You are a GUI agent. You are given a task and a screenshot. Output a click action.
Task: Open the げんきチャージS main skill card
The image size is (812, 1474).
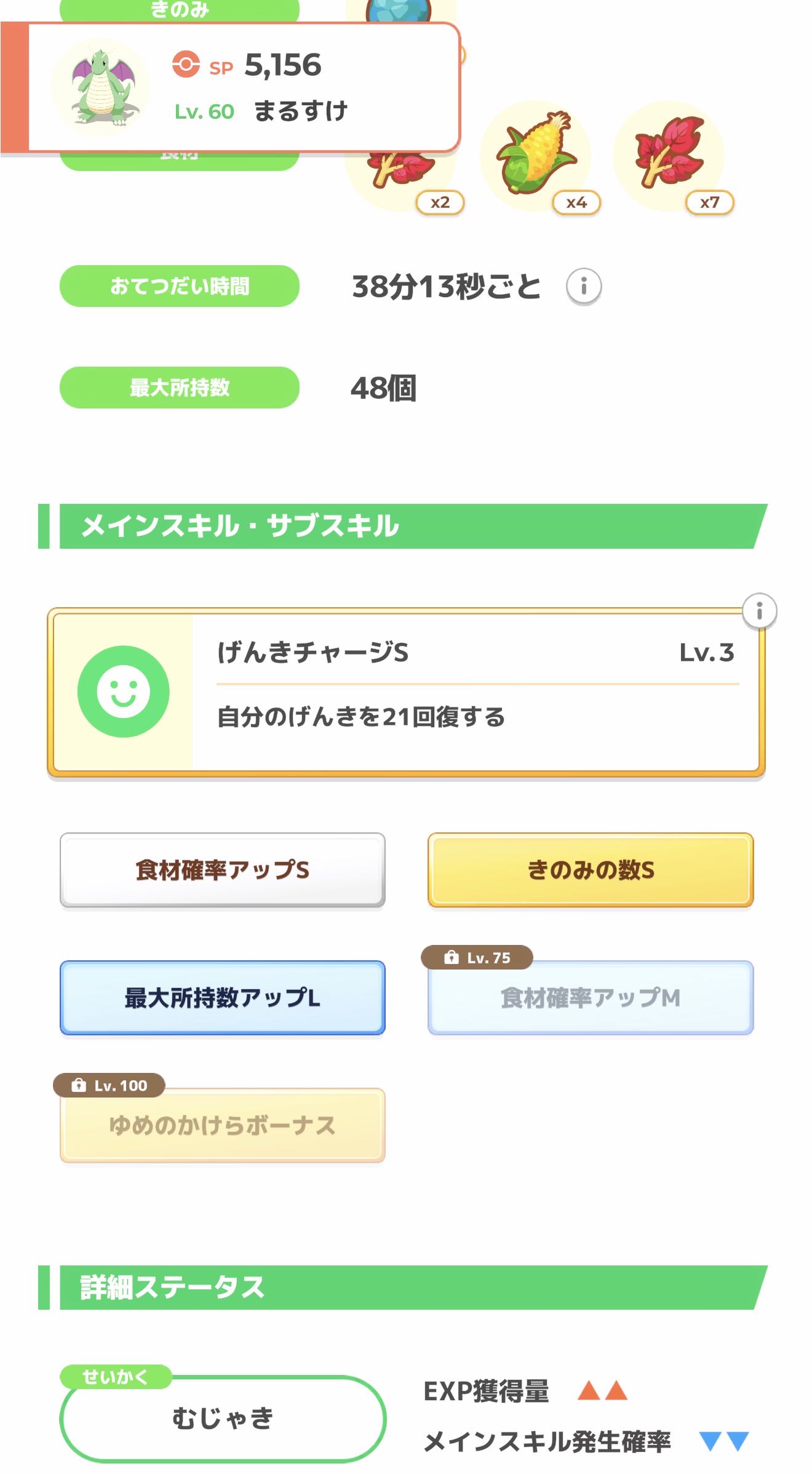click(x=474, y=691)
